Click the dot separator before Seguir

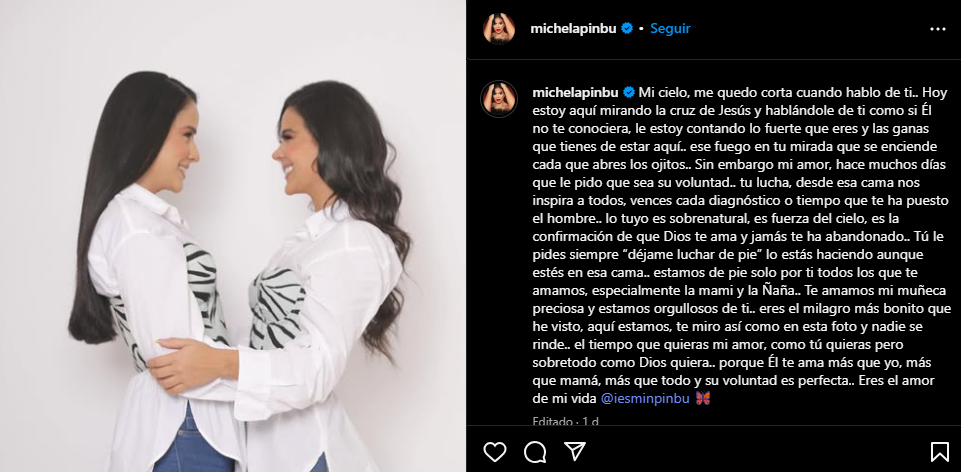click(x=641, y=29)
